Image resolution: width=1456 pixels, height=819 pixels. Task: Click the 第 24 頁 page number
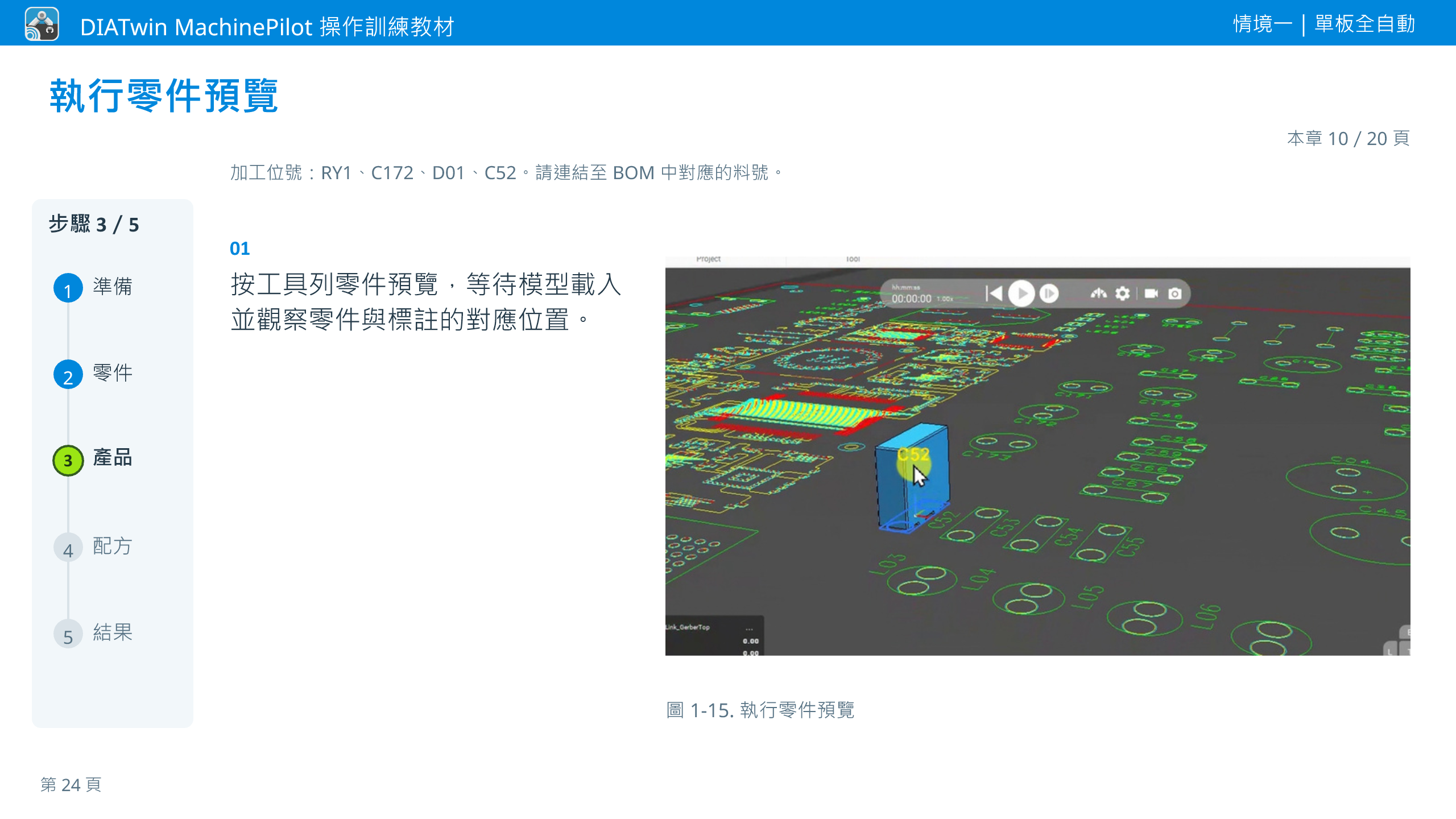pos(71,784)
